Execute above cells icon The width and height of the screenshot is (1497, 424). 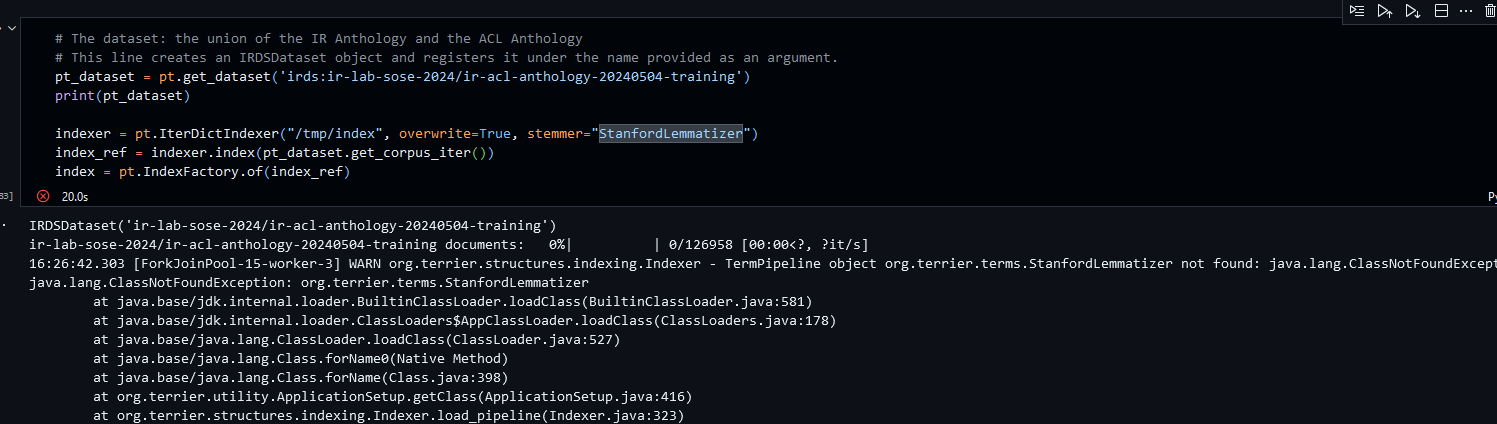pyautogui.click(x=1385, y=10)
